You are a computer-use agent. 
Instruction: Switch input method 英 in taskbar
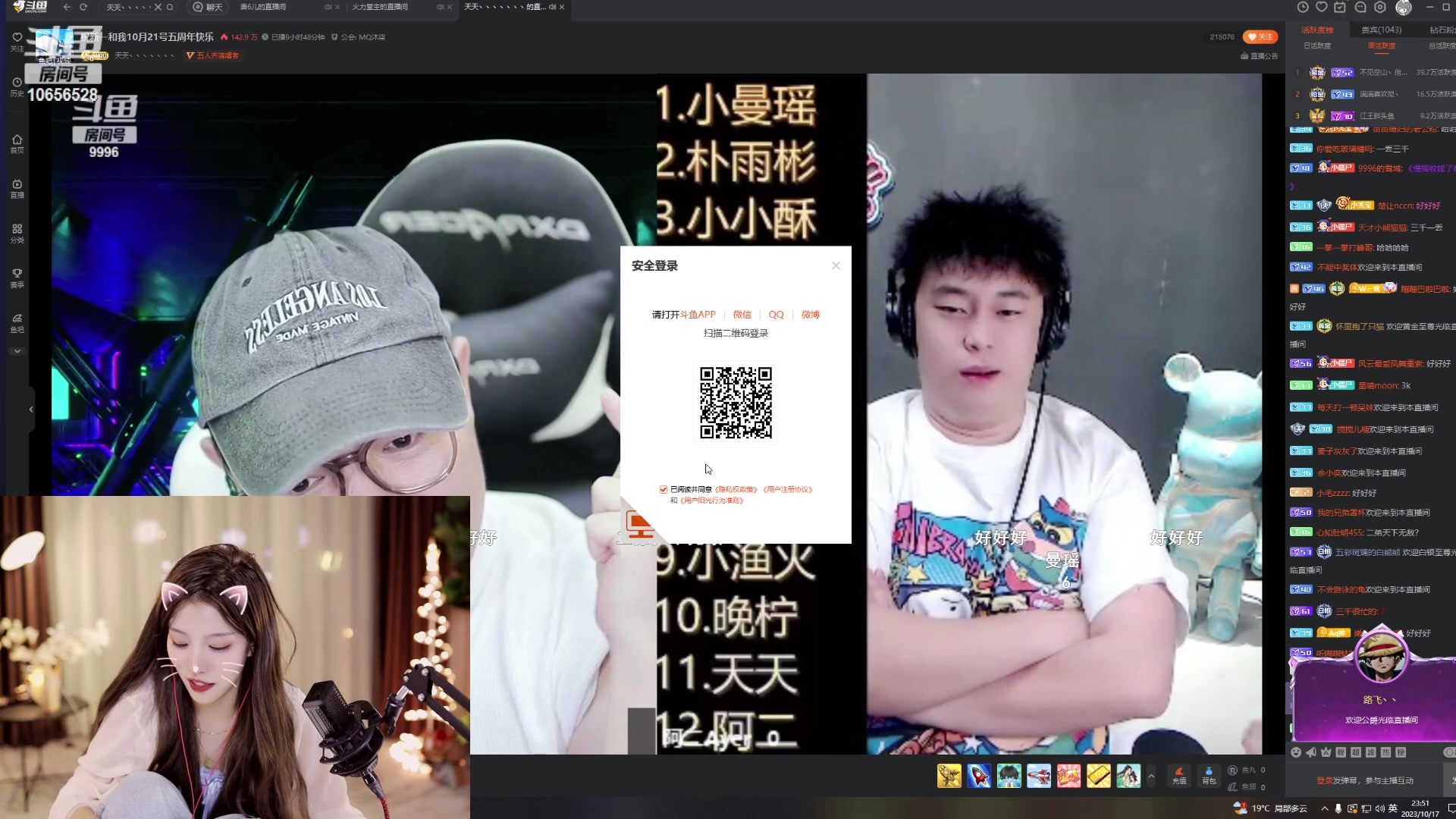tap(1392, 808)
